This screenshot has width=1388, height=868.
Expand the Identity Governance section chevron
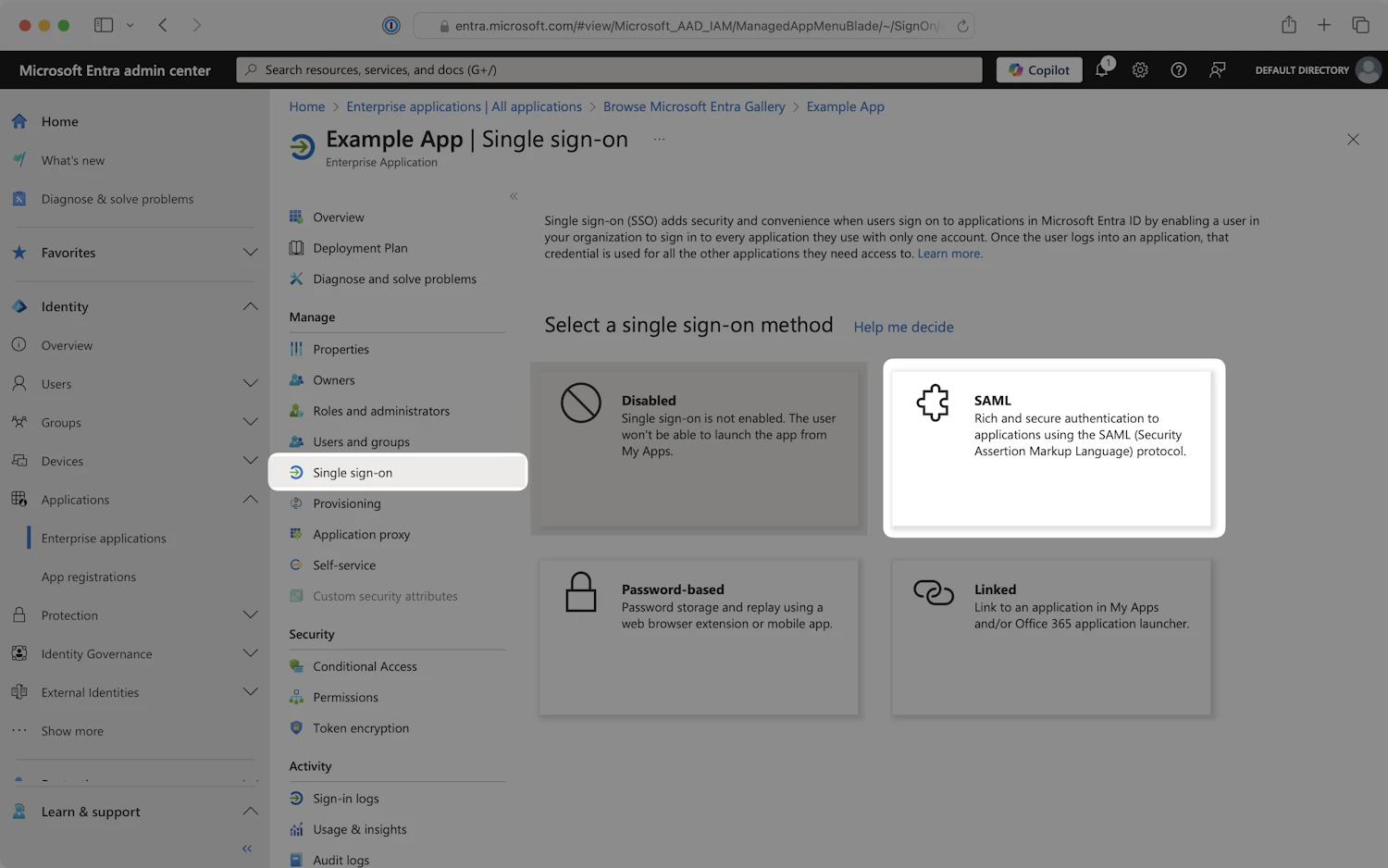(x=250, y=653)
